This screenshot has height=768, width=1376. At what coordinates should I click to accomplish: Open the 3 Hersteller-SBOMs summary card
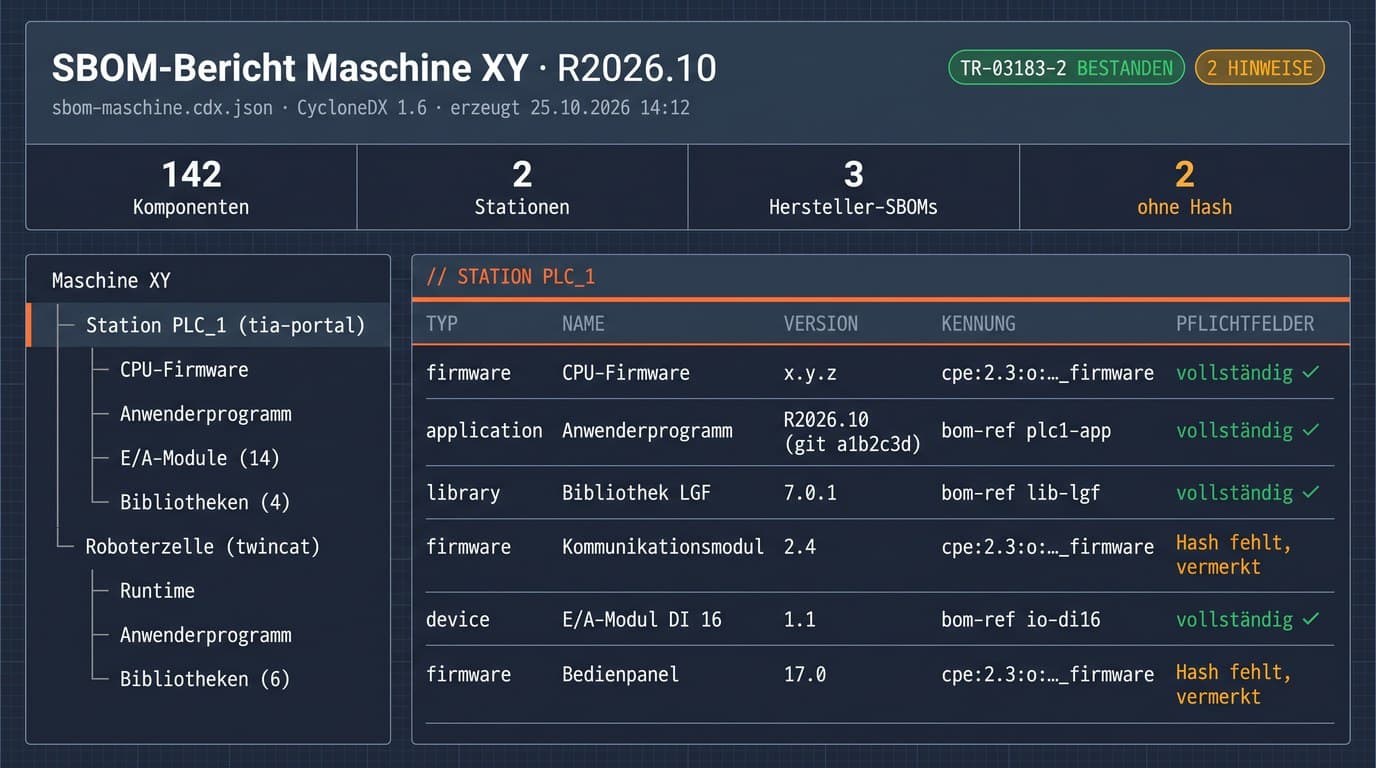tap(853, 187)
